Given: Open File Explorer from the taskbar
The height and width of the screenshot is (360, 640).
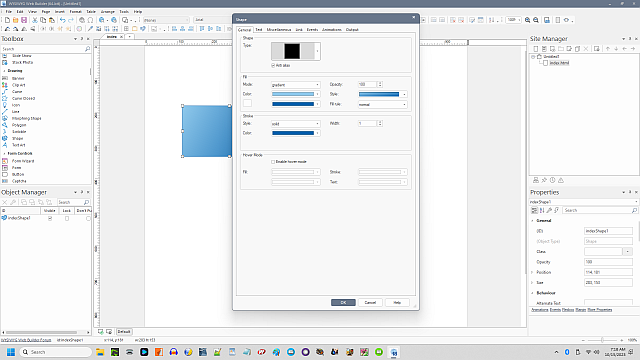Looking at the screenshot, I should (x=100, y=352).
